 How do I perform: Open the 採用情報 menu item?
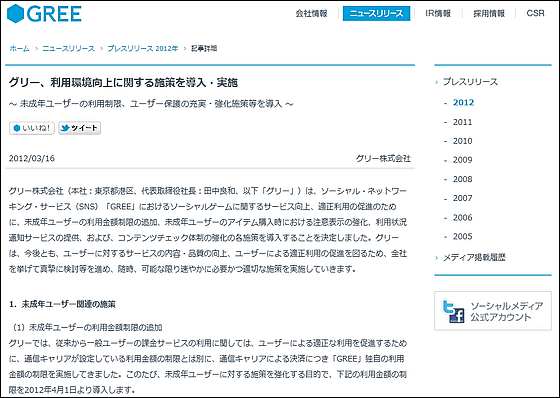489,14
